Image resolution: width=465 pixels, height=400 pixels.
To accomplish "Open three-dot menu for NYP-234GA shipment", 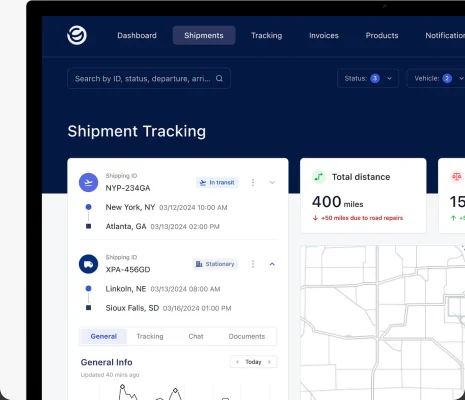I will click(253, 182).
